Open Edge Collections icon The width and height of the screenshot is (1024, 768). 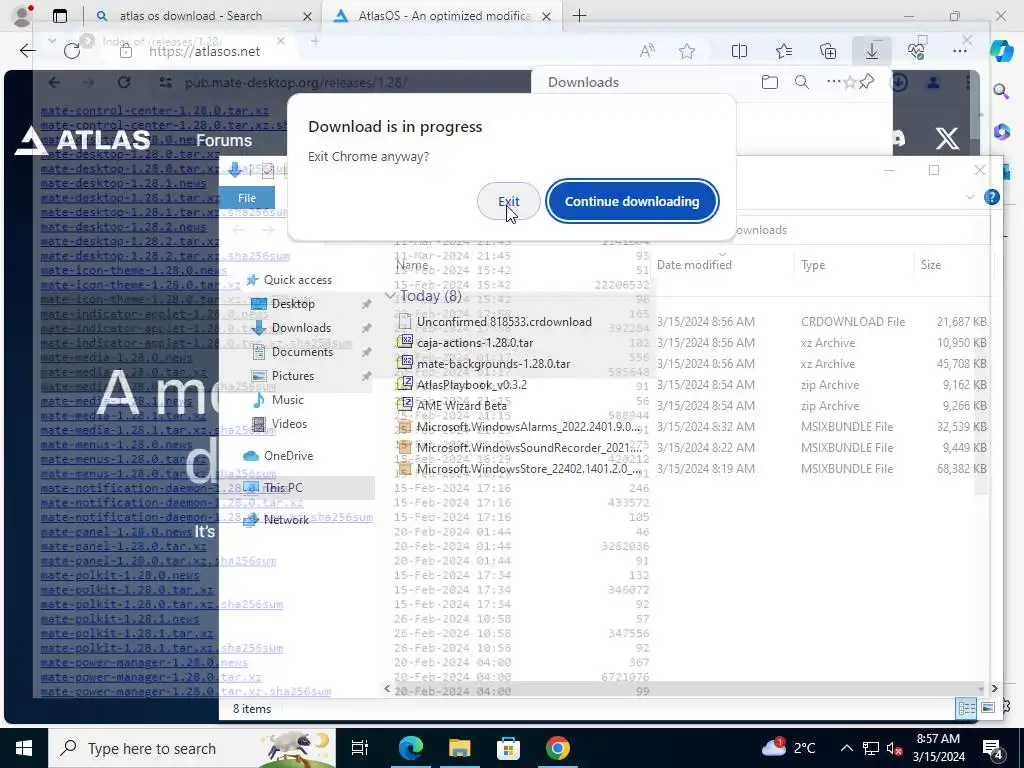pyautogui.click(x=828, y=51)
